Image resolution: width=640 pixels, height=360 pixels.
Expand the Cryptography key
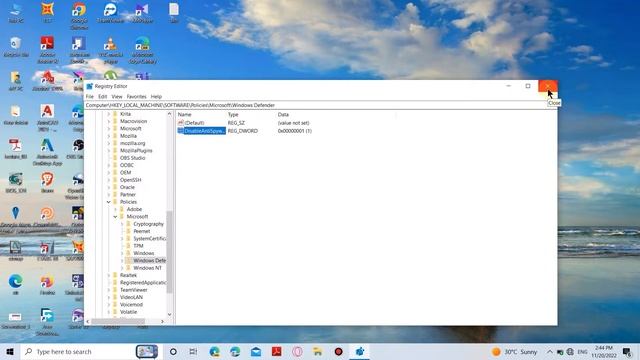point(122,224)
